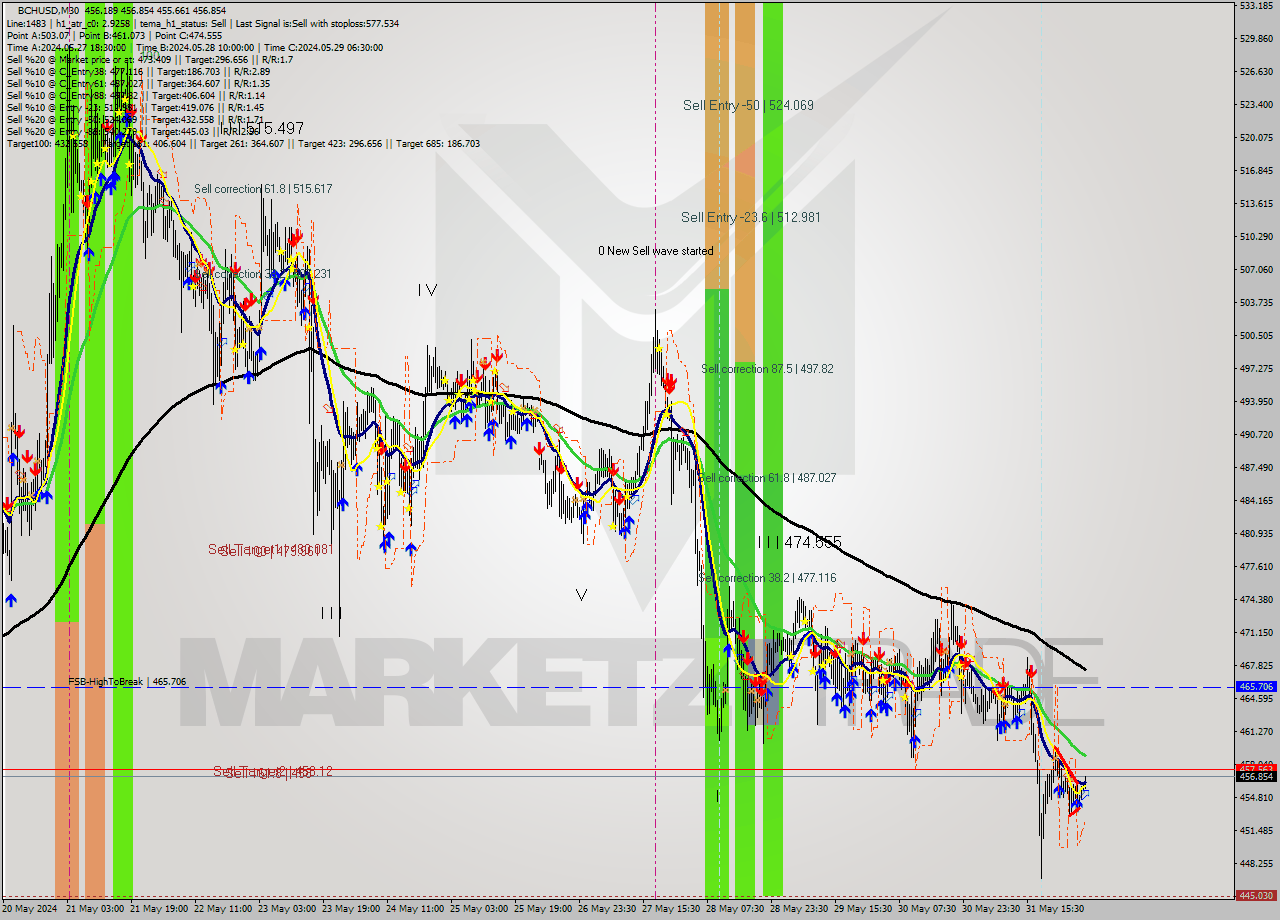Screen dimensions: 1280x920
Task: Select the 'I I I 474.555' wave label
Action: tap(799, 542)
